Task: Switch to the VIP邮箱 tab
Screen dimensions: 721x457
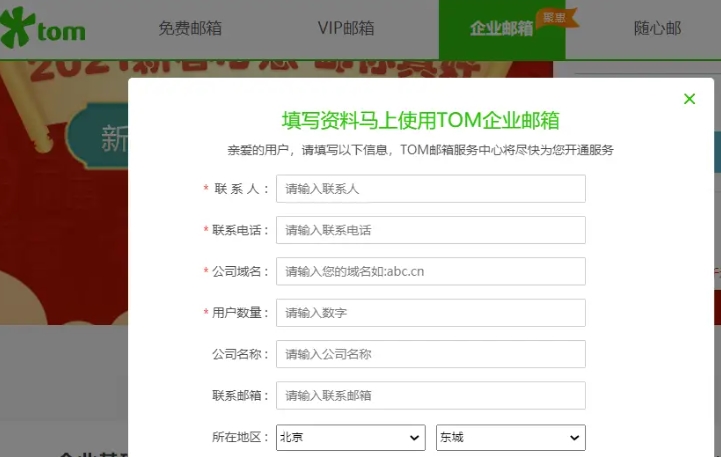Action: (346, 29)
